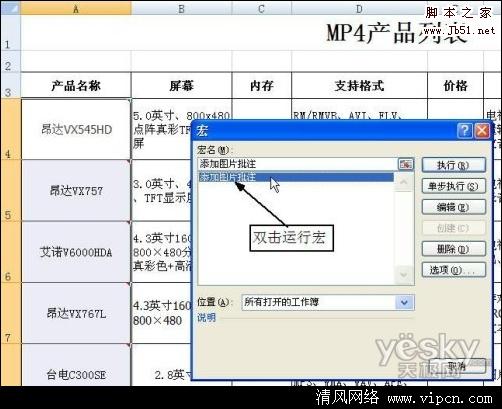Click the 屏幕 header cell
This screenshot has width=502, height=409.
[x=182, y=86]
